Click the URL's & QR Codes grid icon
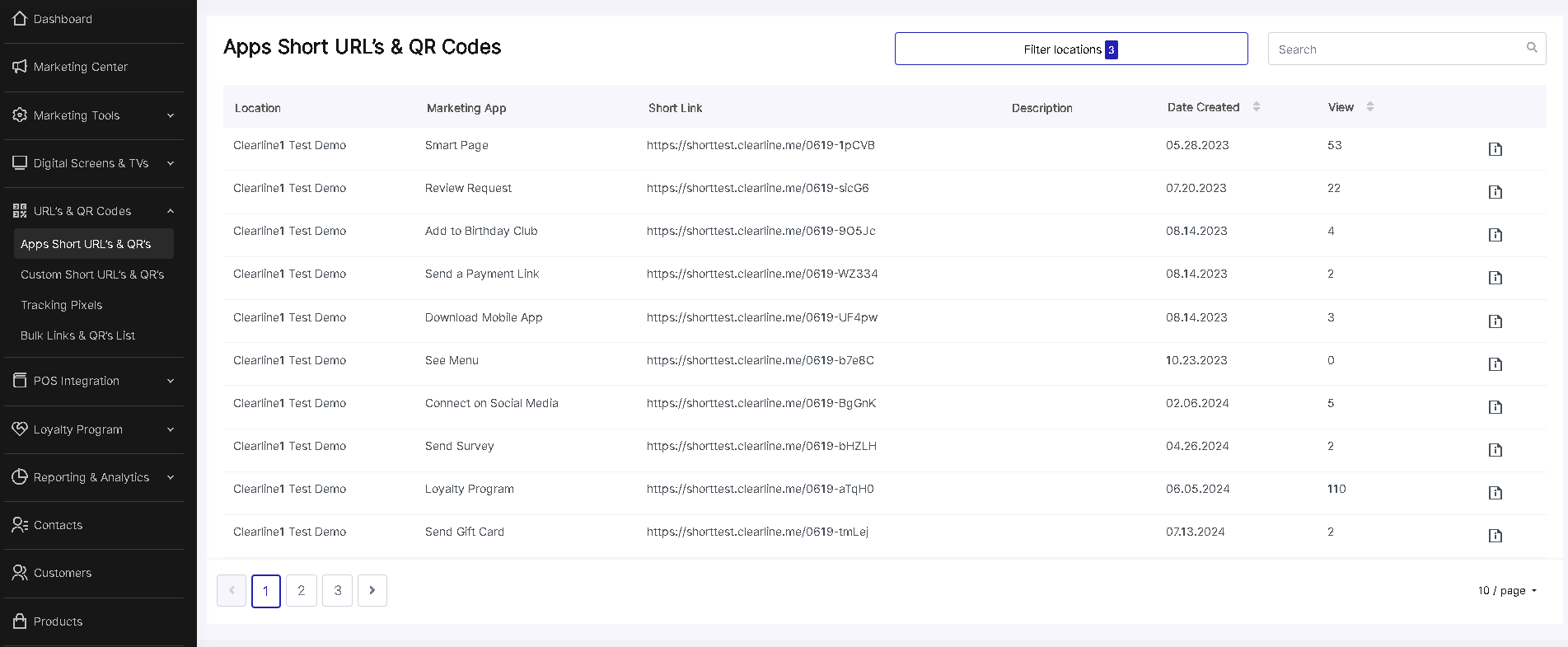 point(20,210)
